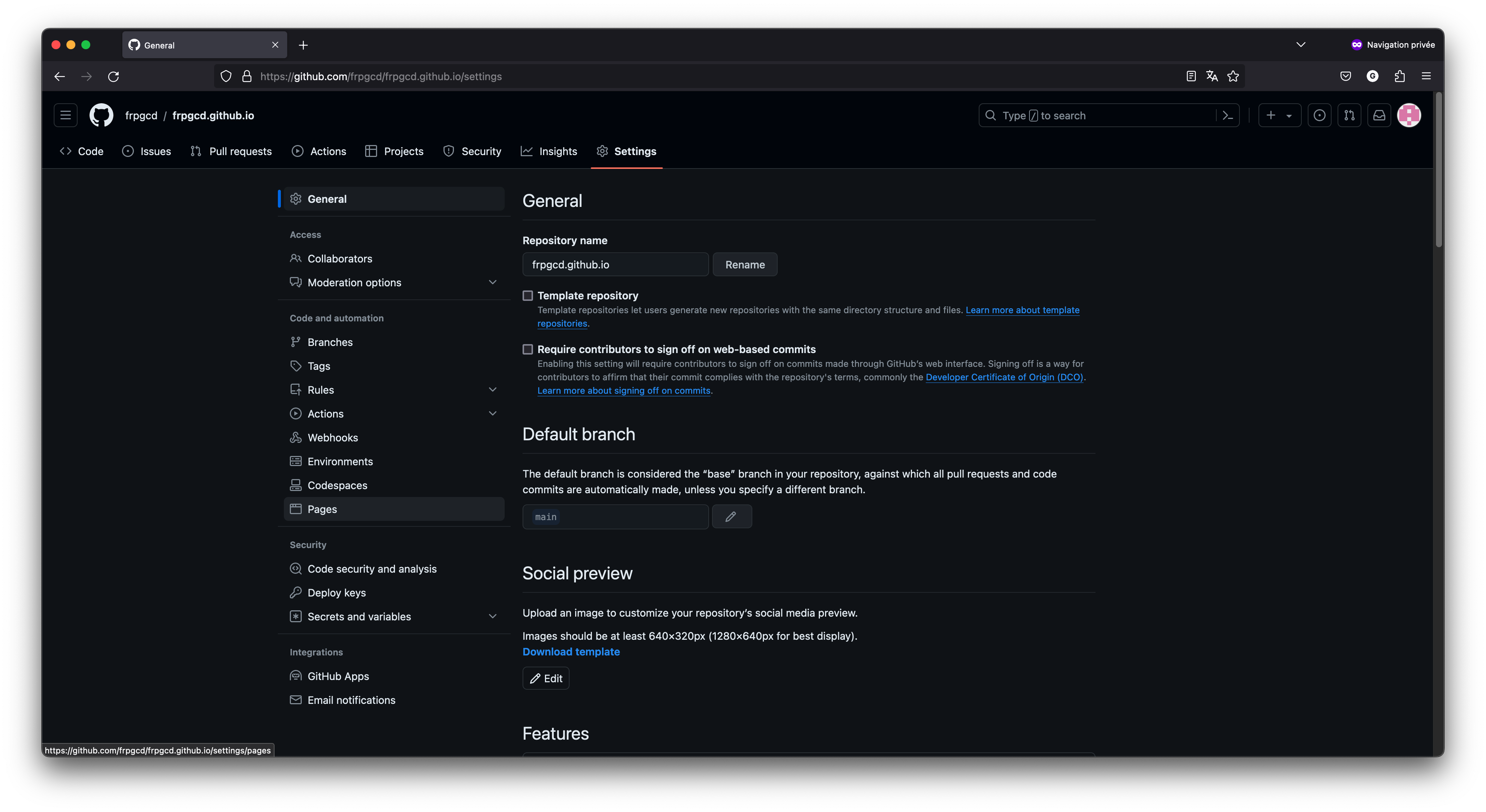Screen dimensions: 1486x812
Task: Click the translate page icon in address bar
Action: click(1211, 76)
